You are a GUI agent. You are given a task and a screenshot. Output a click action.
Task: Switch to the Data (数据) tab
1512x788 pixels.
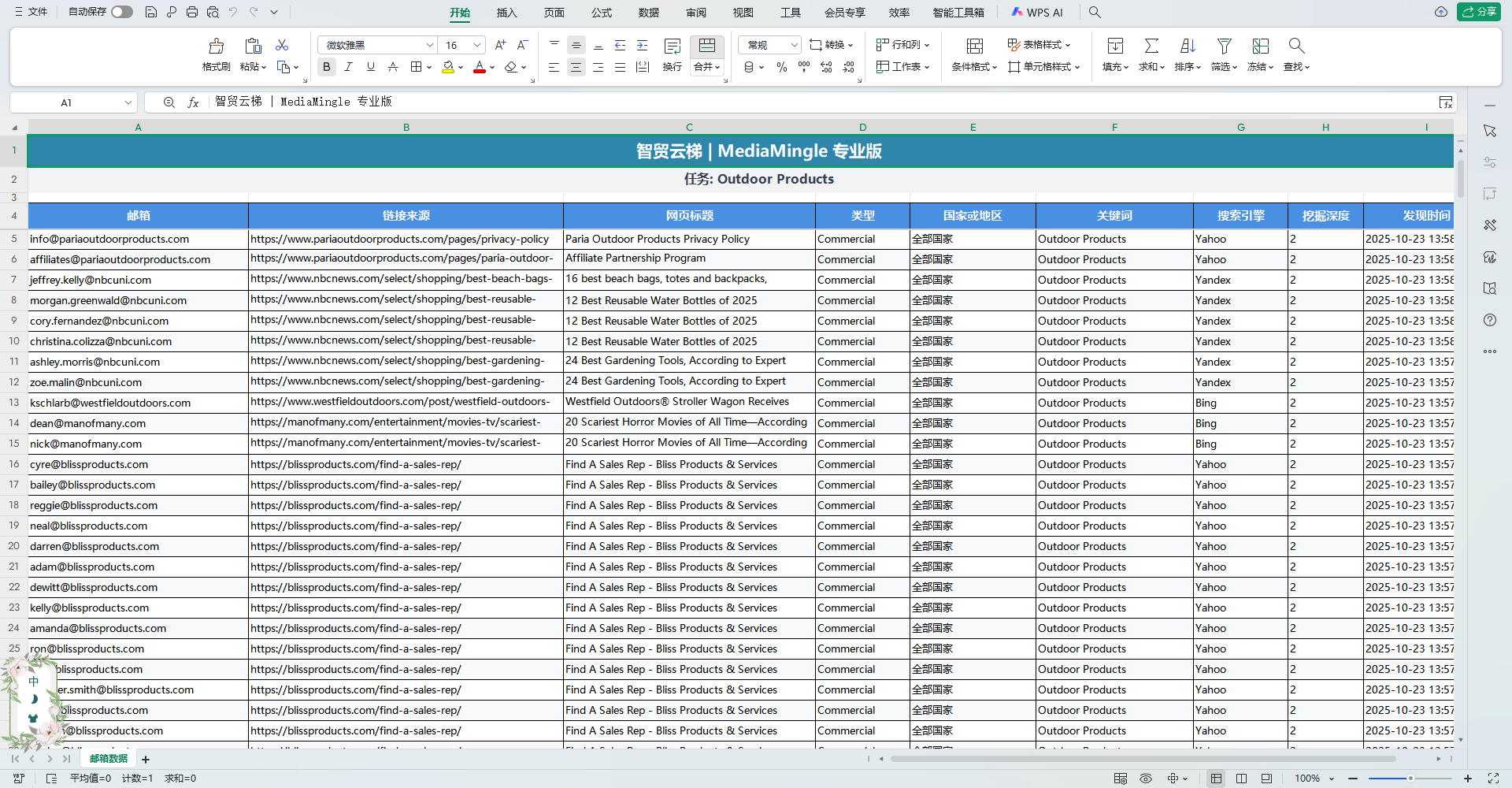coord(649,13)
